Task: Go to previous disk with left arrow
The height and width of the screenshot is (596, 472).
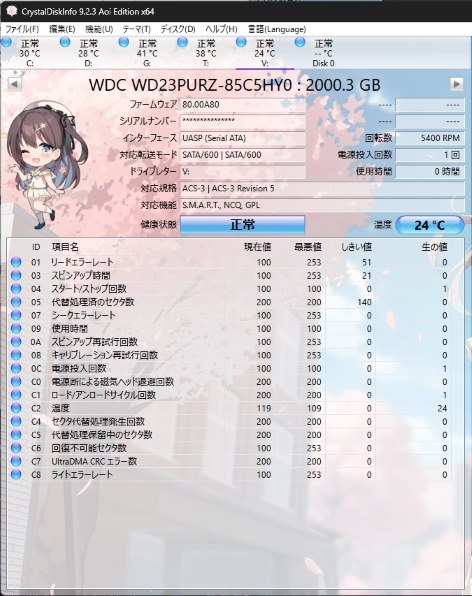Action: [14, 84]
